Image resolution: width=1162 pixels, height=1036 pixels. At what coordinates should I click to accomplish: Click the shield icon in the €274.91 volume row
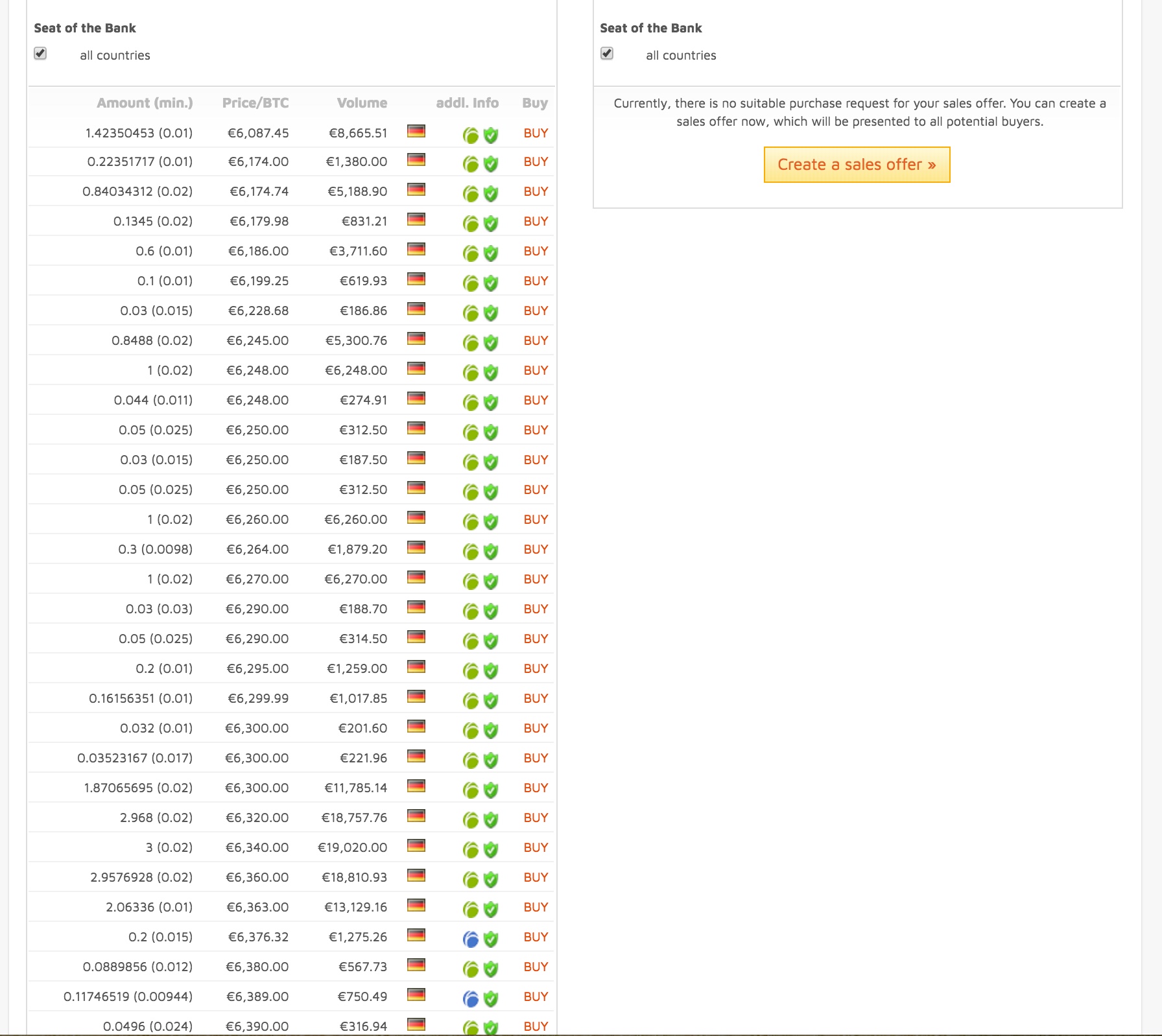coord(491,403)
